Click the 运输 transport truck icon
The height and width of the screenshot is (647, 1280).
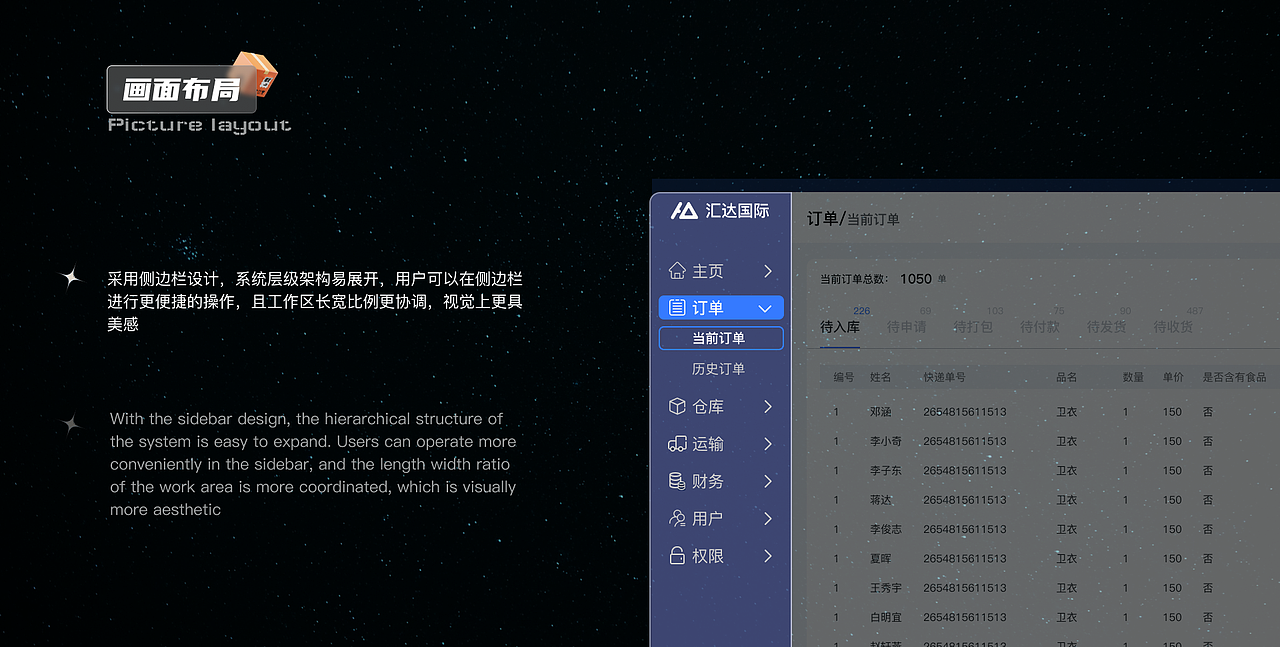pyautogui.click(x=678, y=443)
